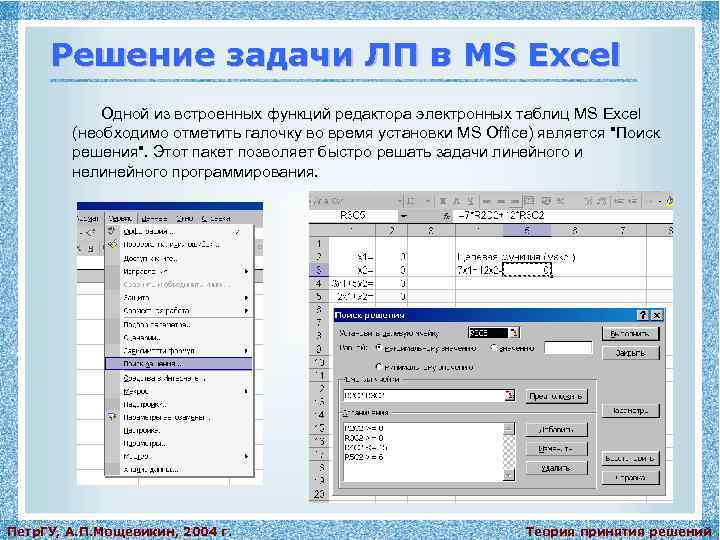This screenshot has width=720, height=540.
Task: Toggle Bold in the Excel formatting toolbar
Action: [x=443, y=201]
